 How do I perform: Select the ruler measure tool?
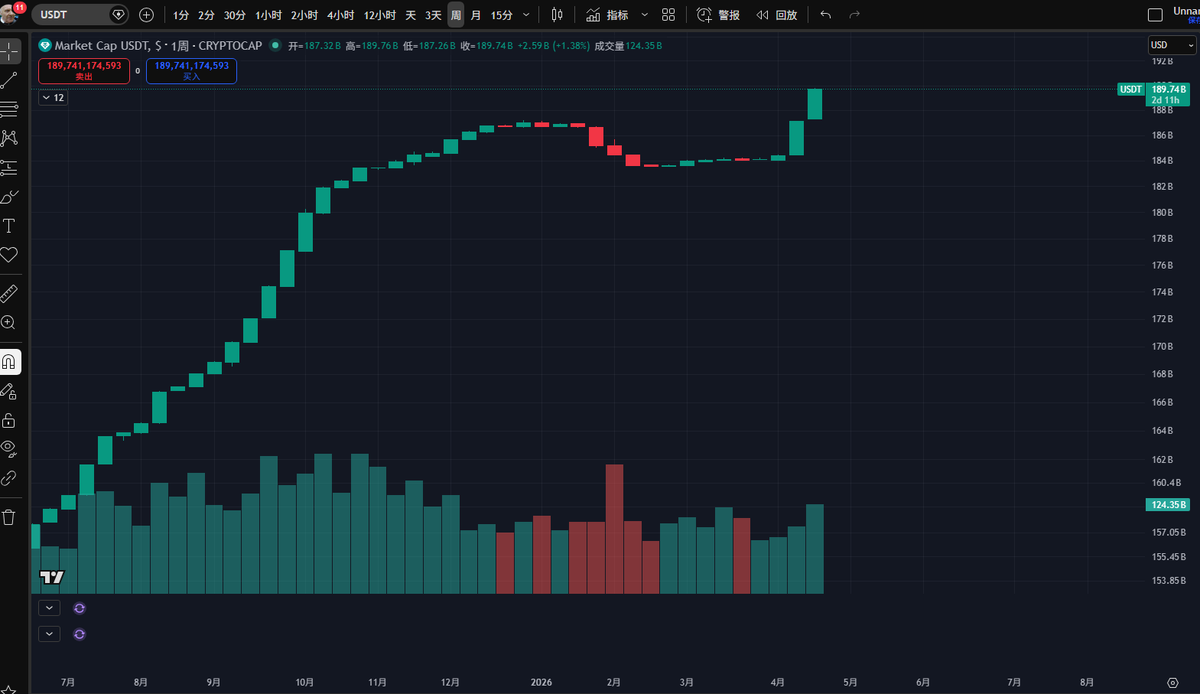click(x=9, y=293)
